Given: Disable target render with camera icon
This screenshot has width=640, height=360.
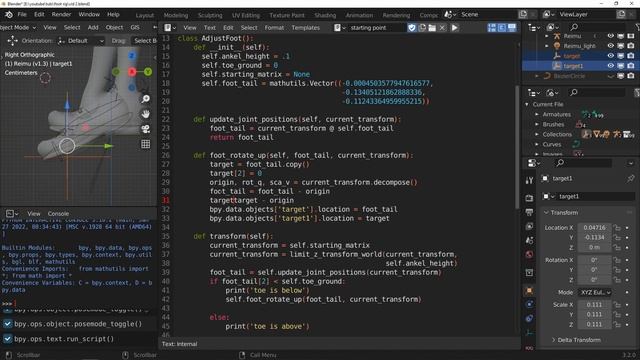Looking at the screenshot, I should (631, 56).
